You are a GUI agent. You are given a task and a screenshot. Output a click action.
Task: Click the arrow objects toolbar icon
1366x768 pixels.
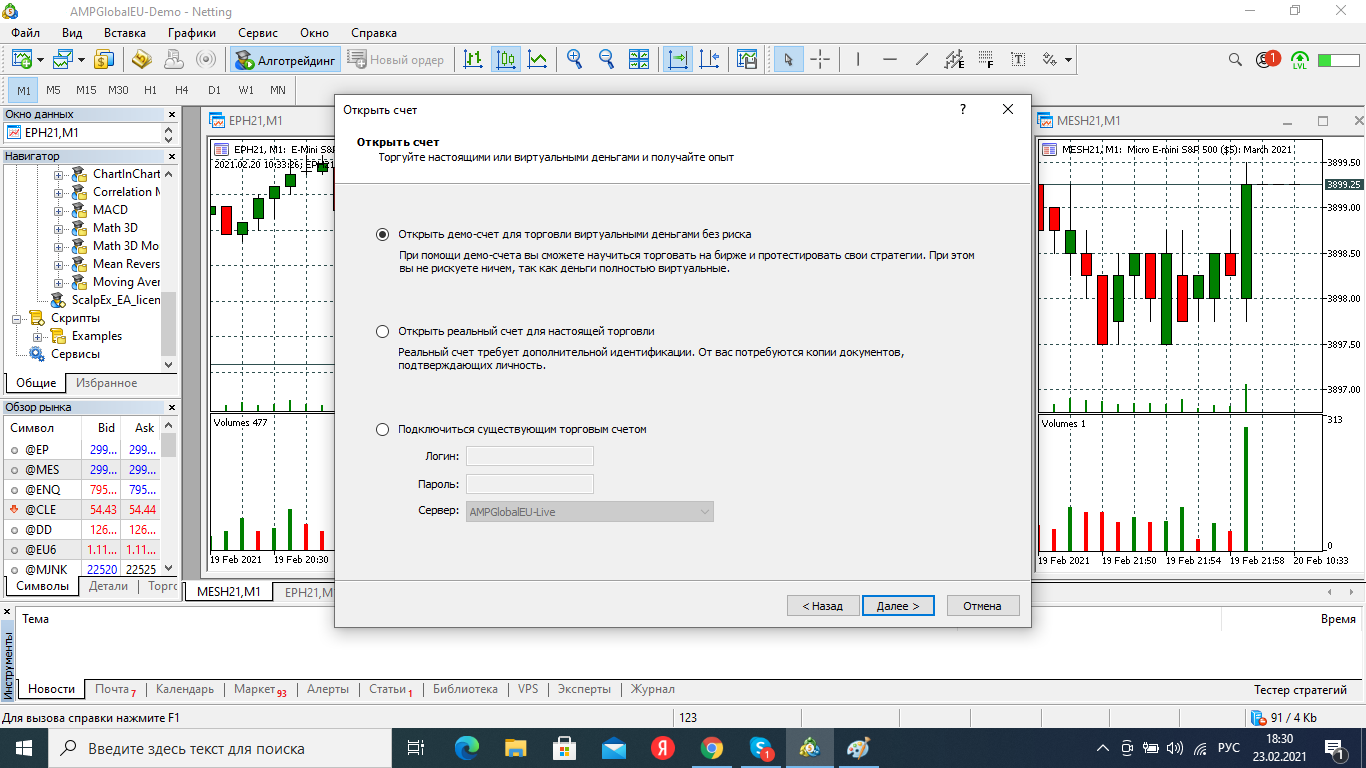click(x=1049, y=59)
